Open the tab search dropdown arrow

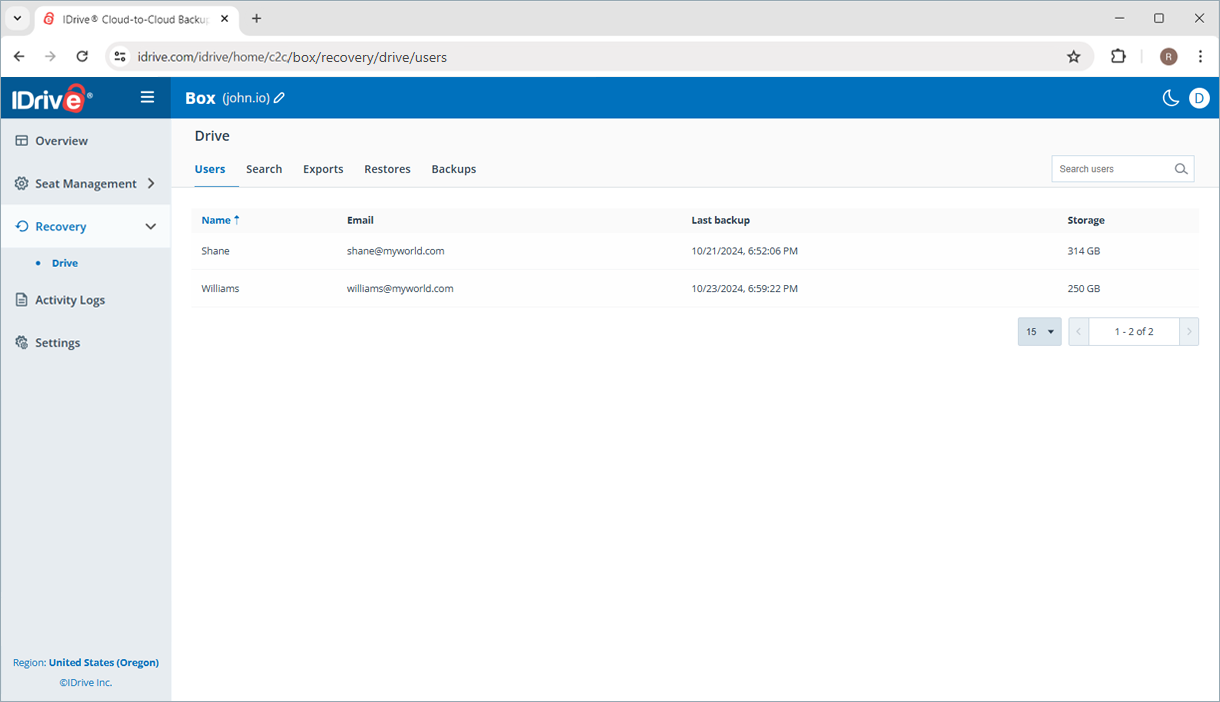17,18
